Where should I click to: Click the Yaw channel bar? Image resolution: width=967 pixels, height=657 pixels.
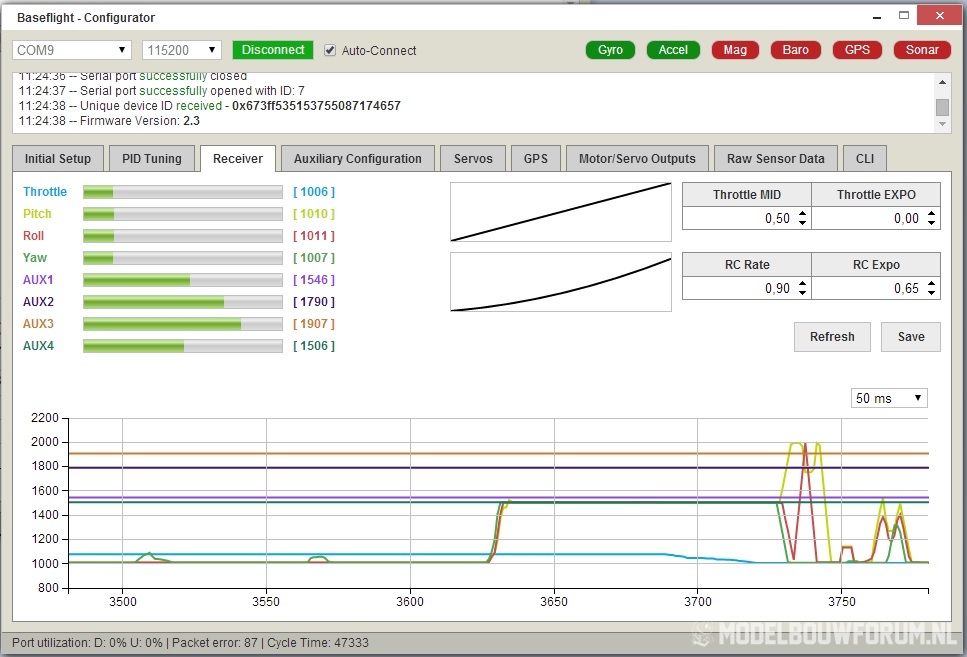(x=183, y=258)
